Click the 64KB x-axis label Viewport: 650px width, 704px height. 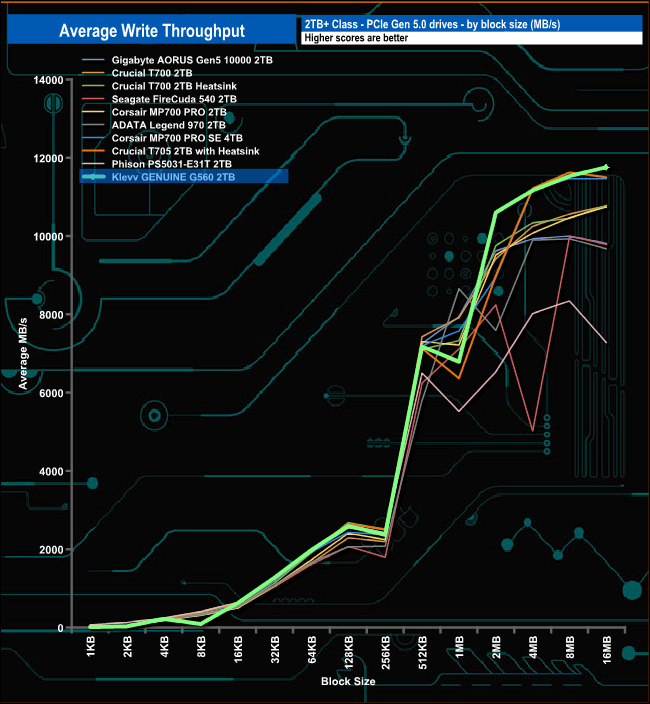point(312,649)
